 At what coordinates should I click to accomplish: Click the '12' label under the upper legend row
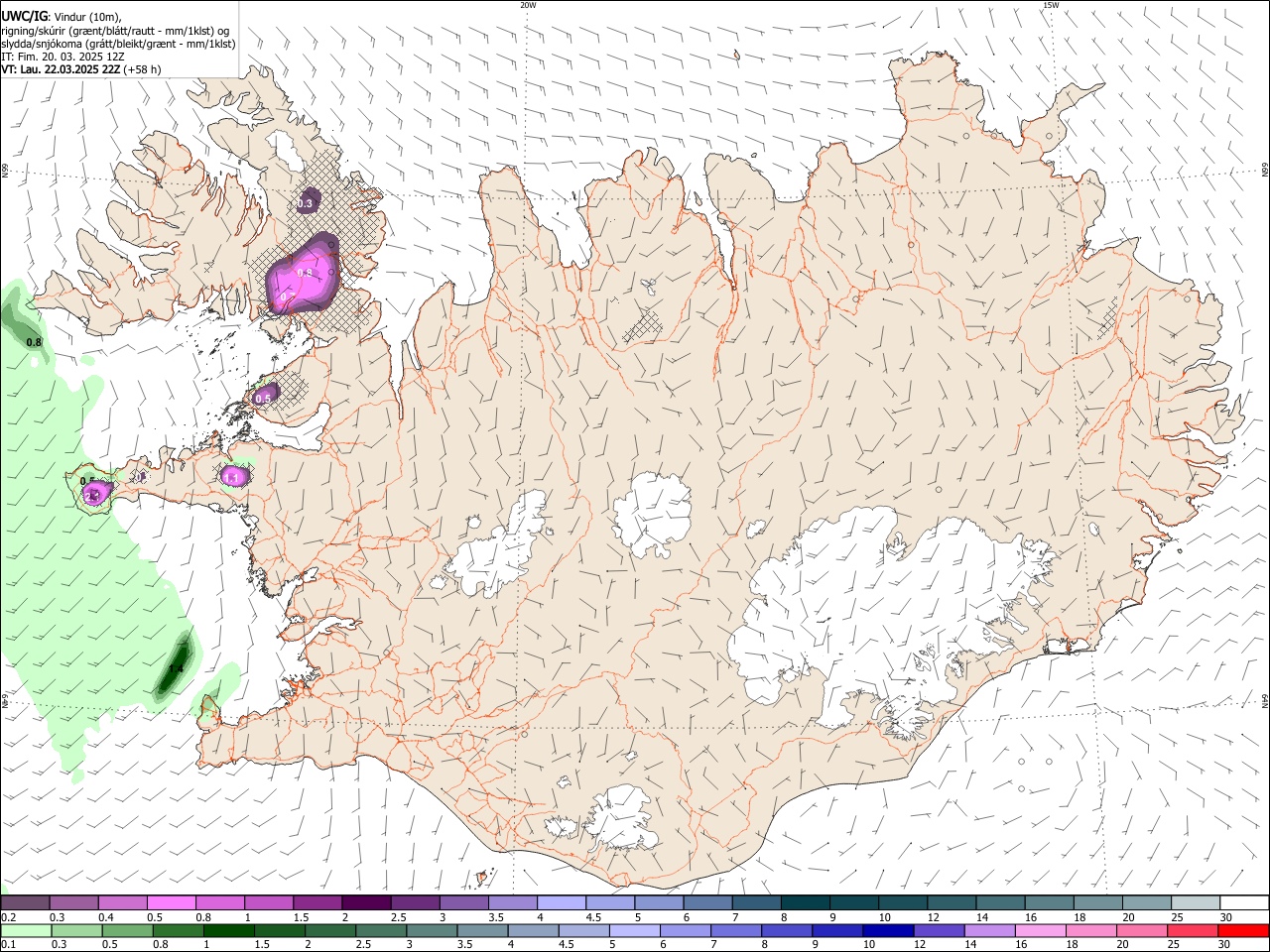934,918
